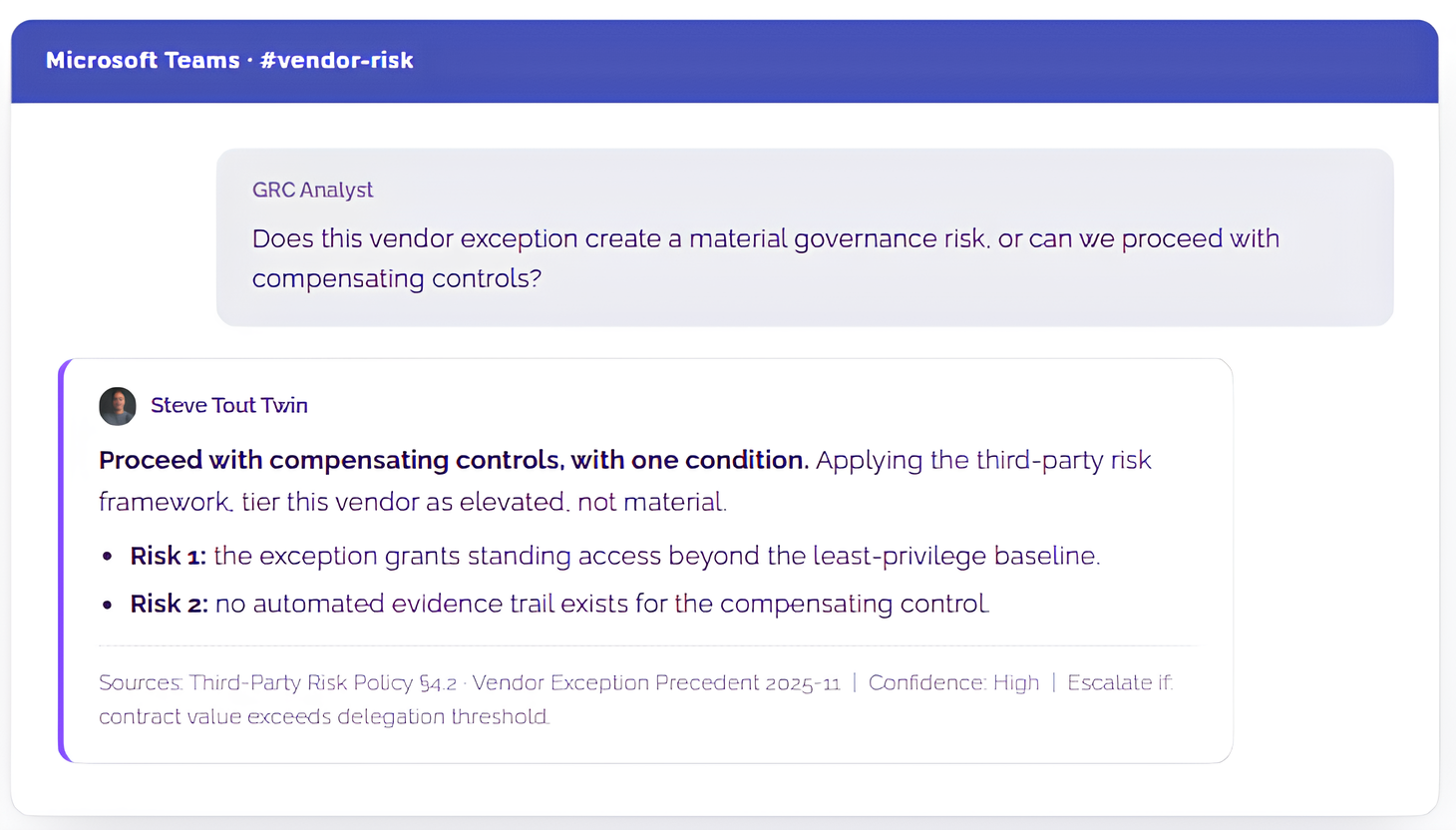Screen dimensions: 1456x830
Task: Click the purple accent bar on the reply card
Action: [x=62, y=561]
